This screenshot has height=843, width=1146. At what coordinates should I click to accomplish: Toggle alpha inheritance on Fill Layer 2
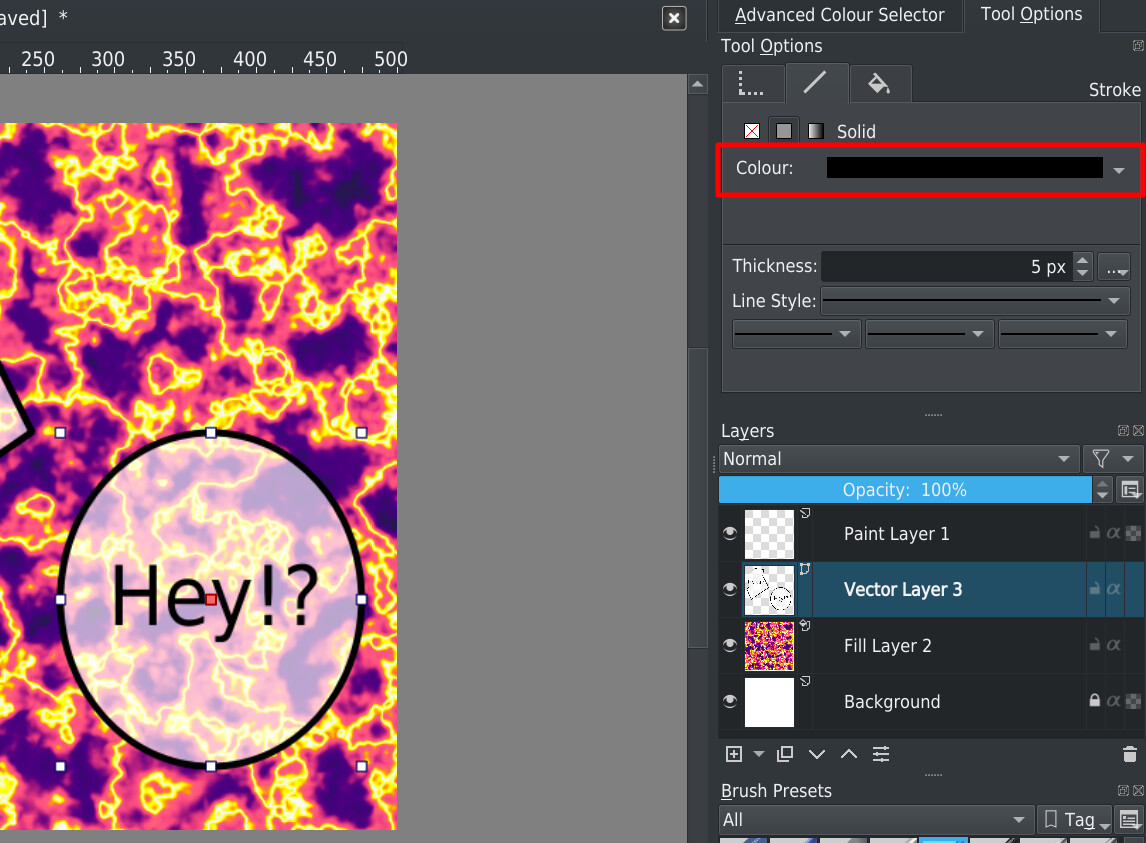1113,644
